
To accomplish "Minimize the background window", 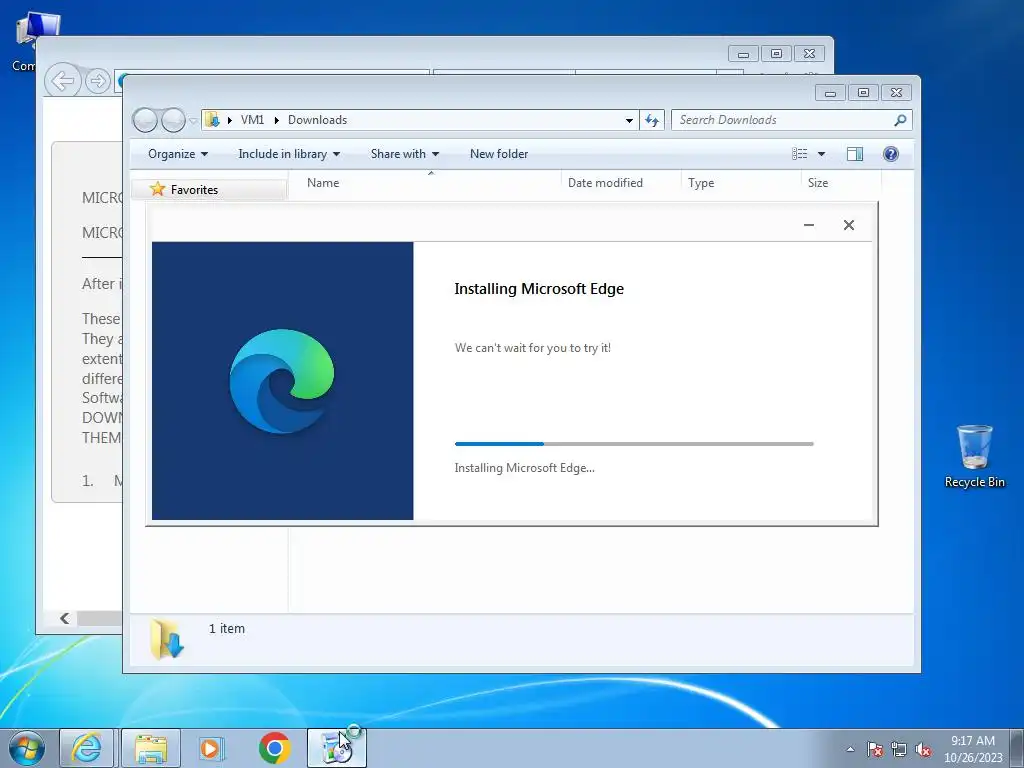I will click(x=743, y=54).
